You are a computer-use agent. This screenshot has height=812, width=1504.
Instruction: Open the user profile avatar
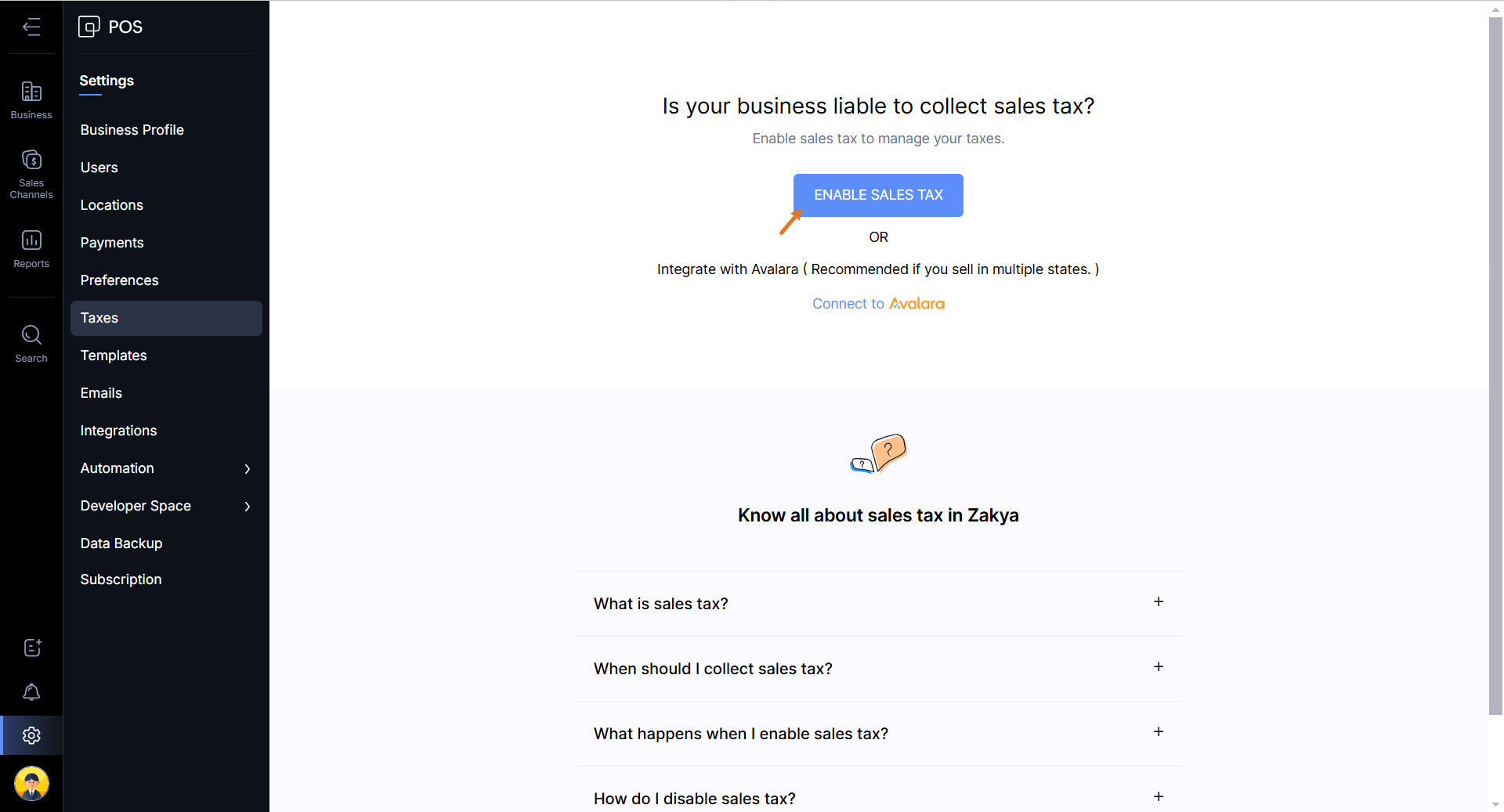[x=31, y=783]
